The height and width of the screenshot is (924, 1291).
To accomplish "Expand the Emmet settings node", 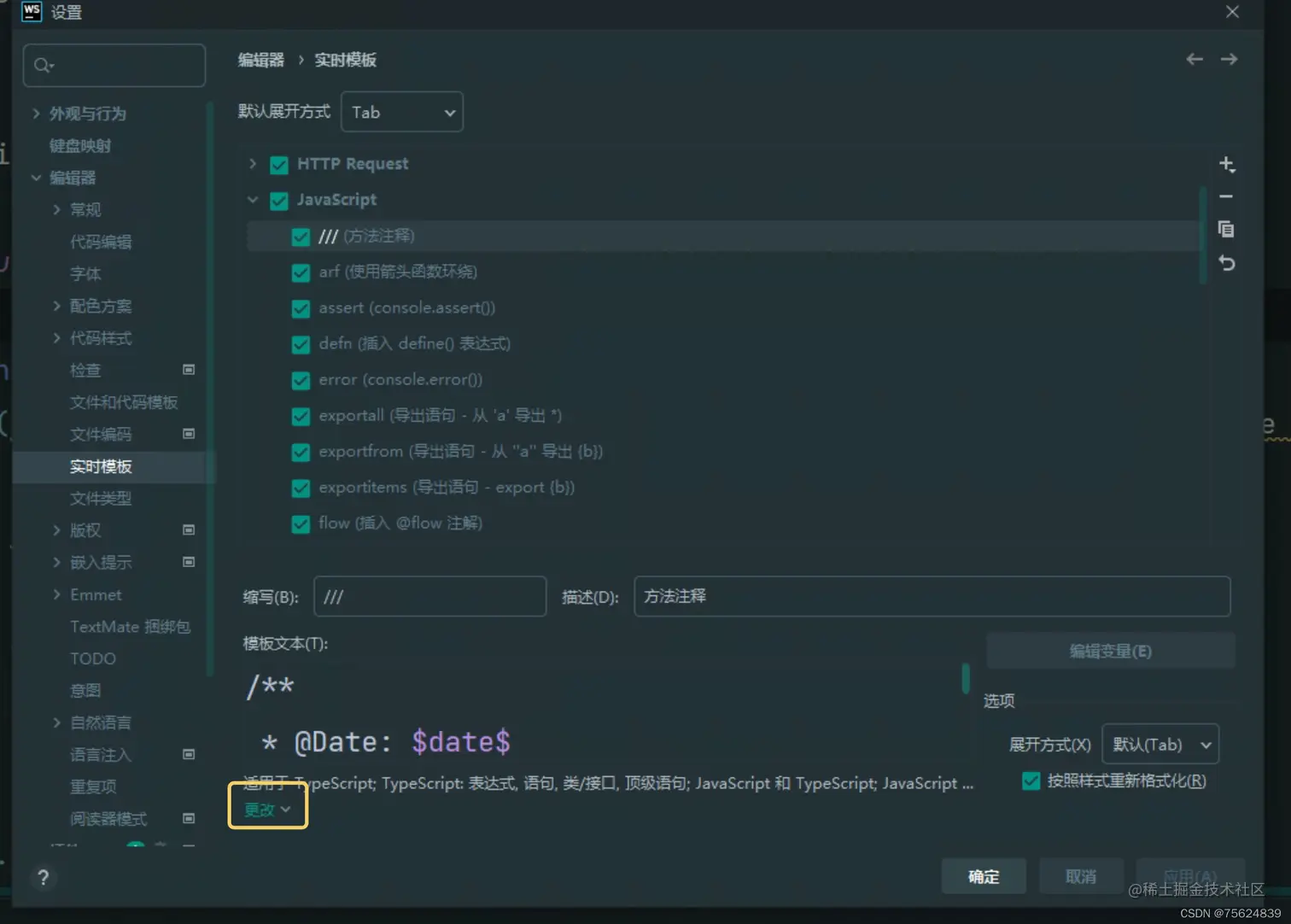I will (56, 594).
